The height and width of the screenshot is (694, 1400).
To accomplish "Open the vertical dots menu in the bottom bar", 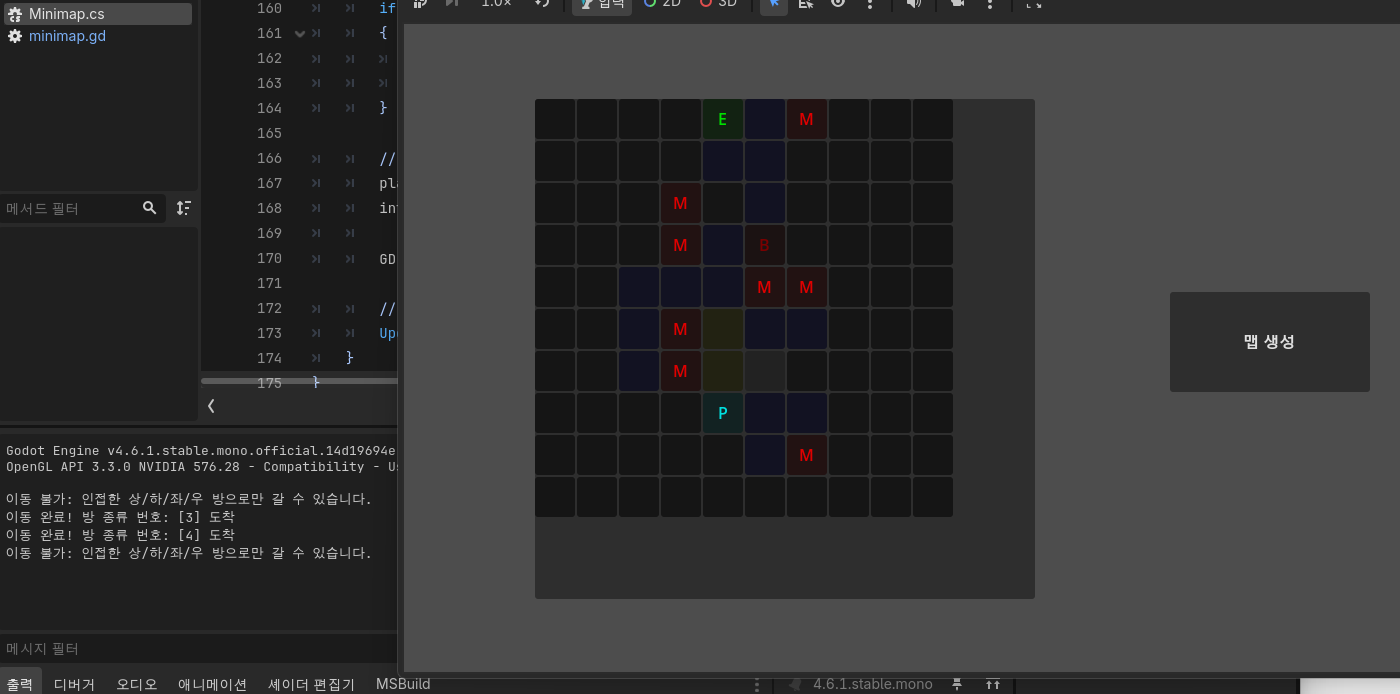I will (757, 684).
